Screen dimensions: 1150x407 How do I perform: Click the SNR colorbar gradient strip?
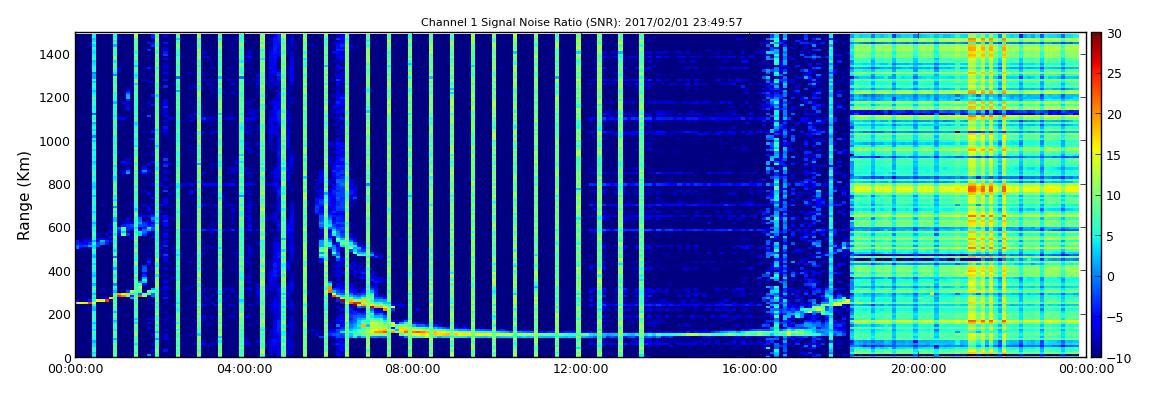coord(1096,195)
